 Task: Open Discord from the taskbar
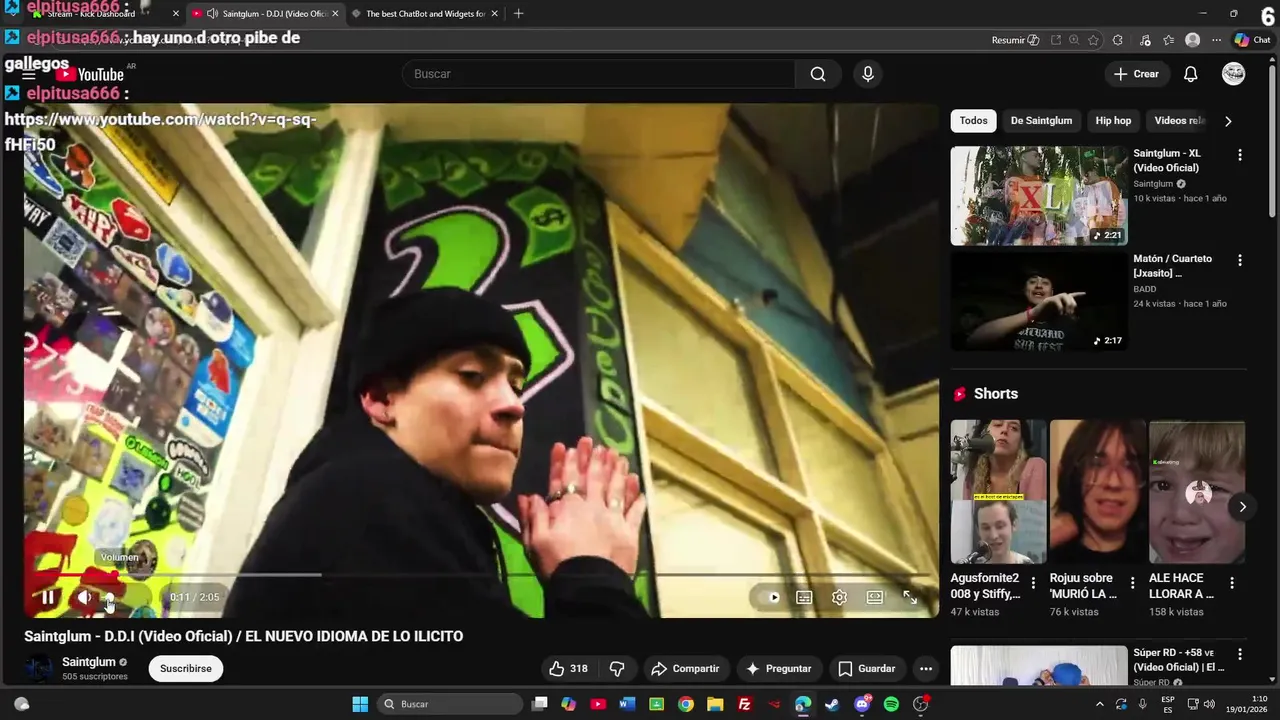(x=862, y=704)
